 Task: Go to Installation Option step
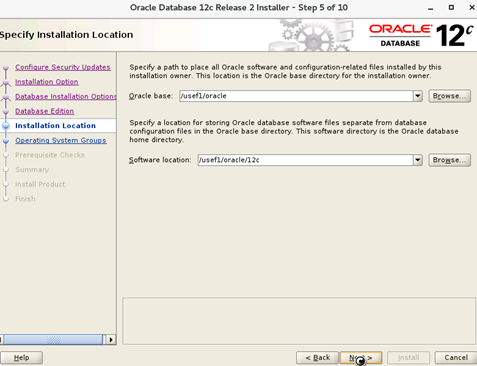[x=47, y=82]
